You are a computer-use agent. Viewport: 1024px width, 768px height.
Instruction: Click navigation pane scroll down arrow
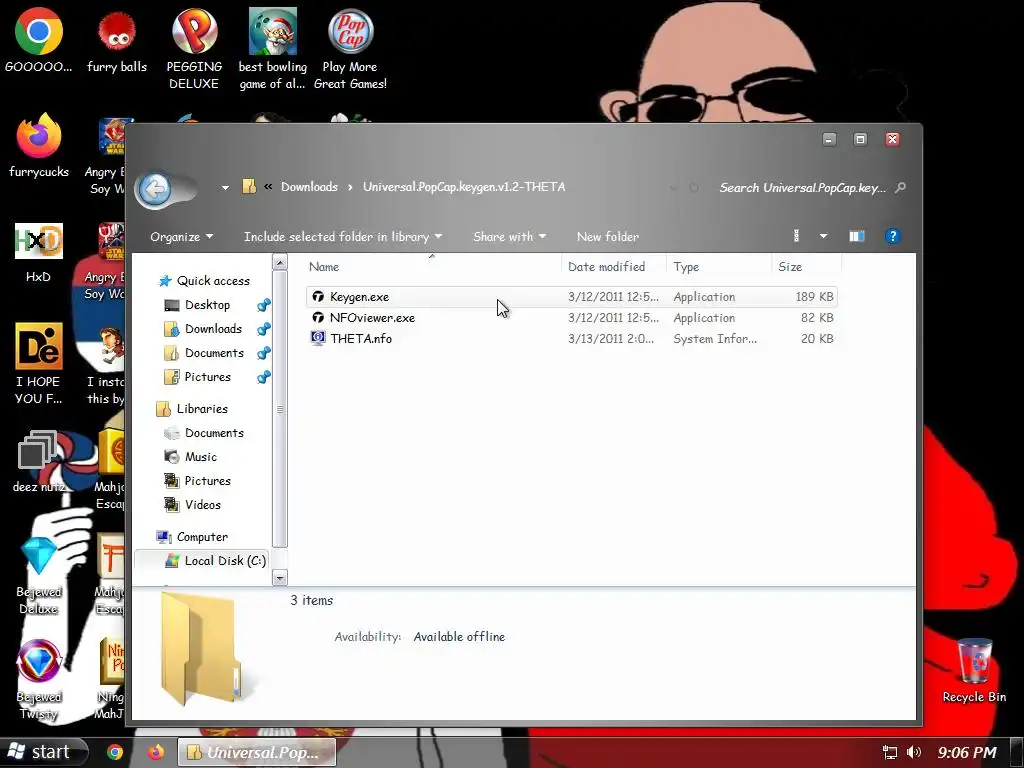pyautogui.click(x=280, y=578)
